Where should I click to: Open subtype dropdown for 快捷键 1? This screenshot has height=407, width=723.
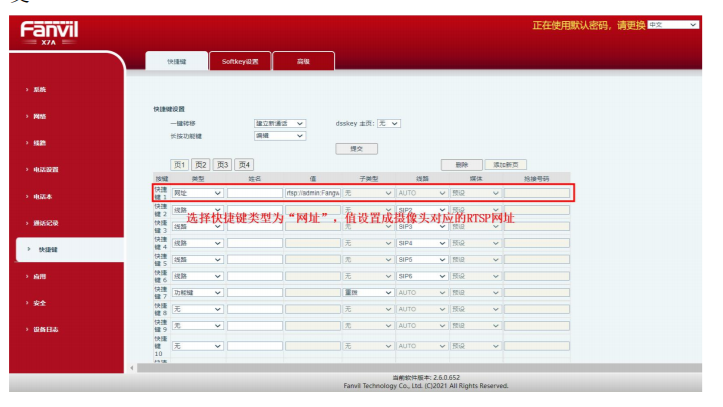[x=368, y=194]
